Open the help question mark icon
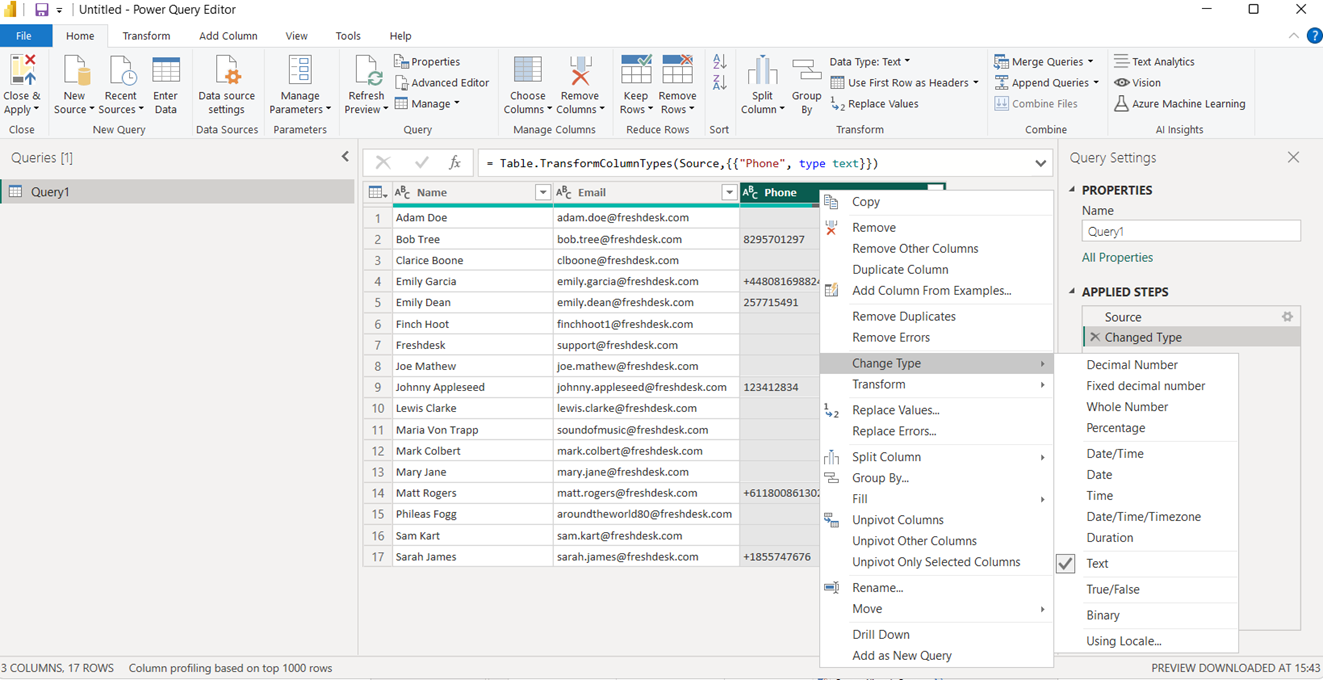 (x=1313, y=36)
